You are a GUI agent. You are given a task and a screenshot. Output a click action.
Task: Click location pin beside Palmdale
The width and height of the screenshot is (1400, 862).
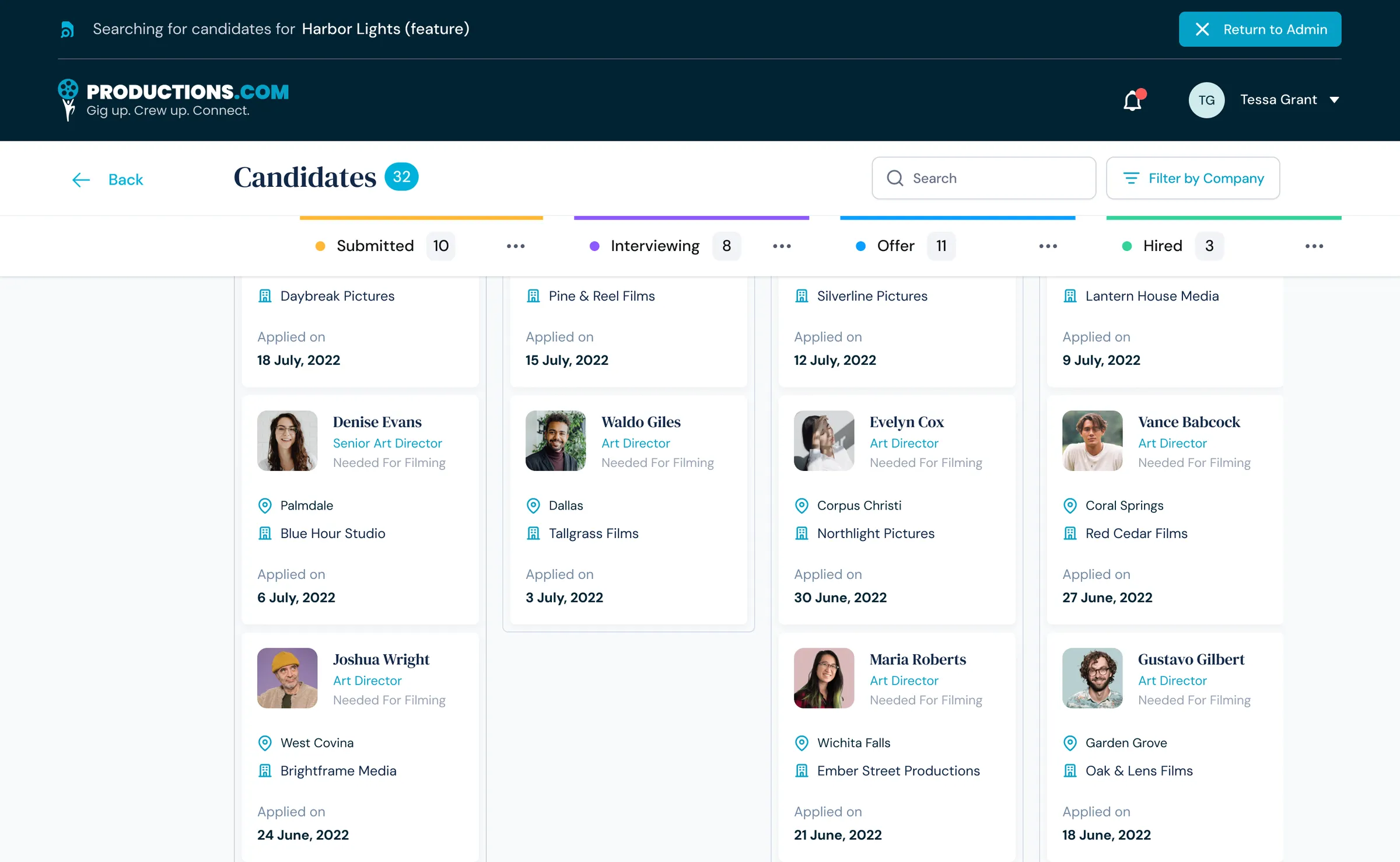pos(265,505)
